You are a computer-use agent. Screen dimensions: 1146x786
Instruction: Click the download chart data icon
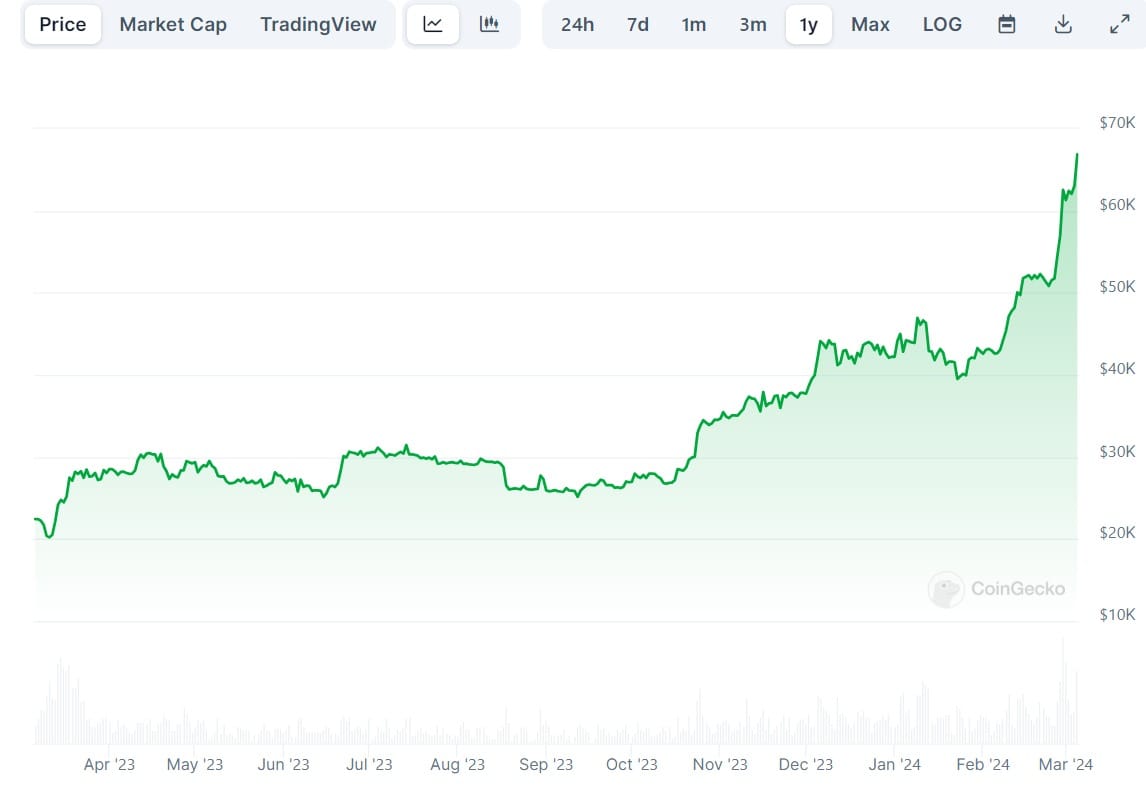coord(1063,23)
